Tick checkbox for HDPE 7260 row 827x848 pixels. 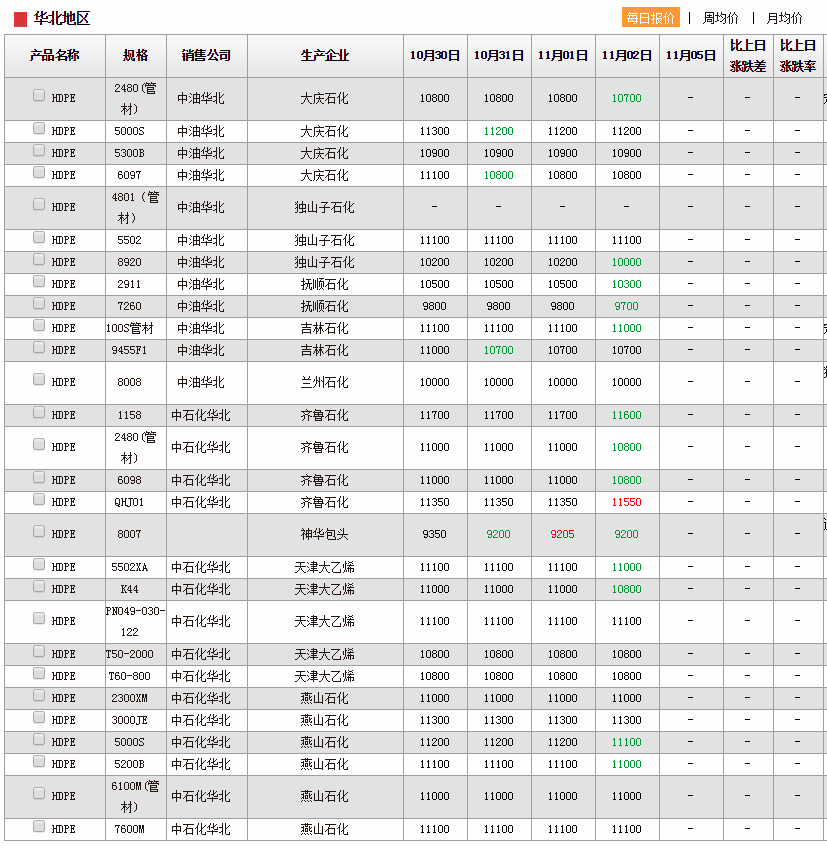(x=39, y=303)
